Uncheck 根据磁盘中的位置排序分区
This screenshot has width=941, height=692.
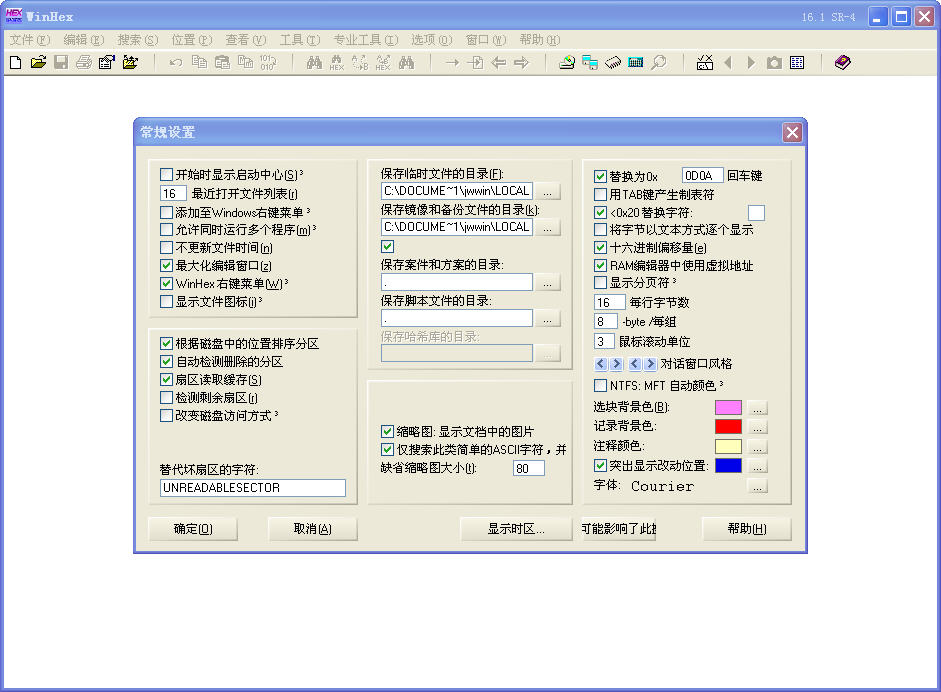pyautogui.click(x=166, y=343)
